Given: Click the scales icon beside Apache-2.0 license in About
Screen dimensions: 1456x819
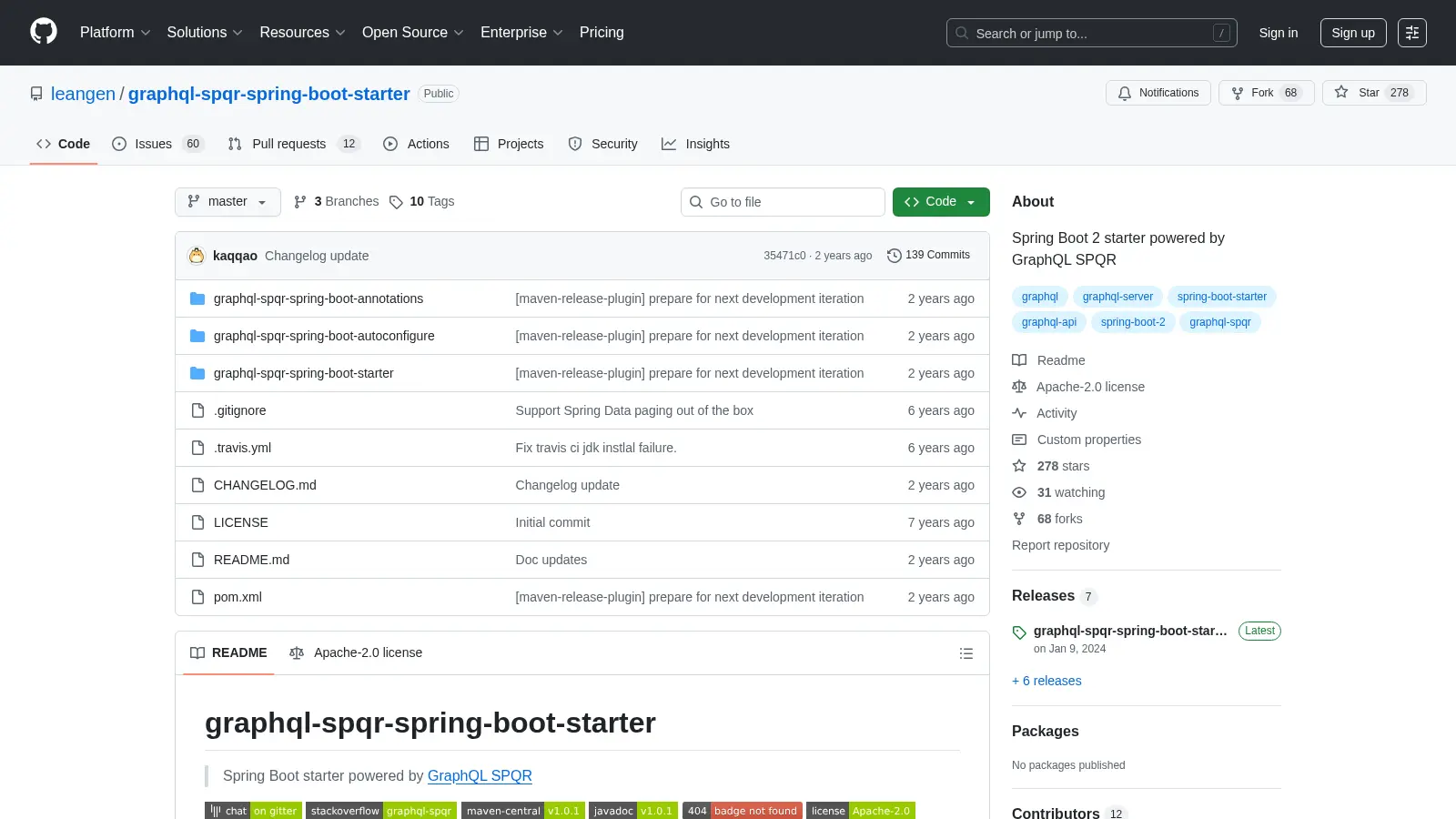Looking at the screenshot, I should pos(1019,387).
